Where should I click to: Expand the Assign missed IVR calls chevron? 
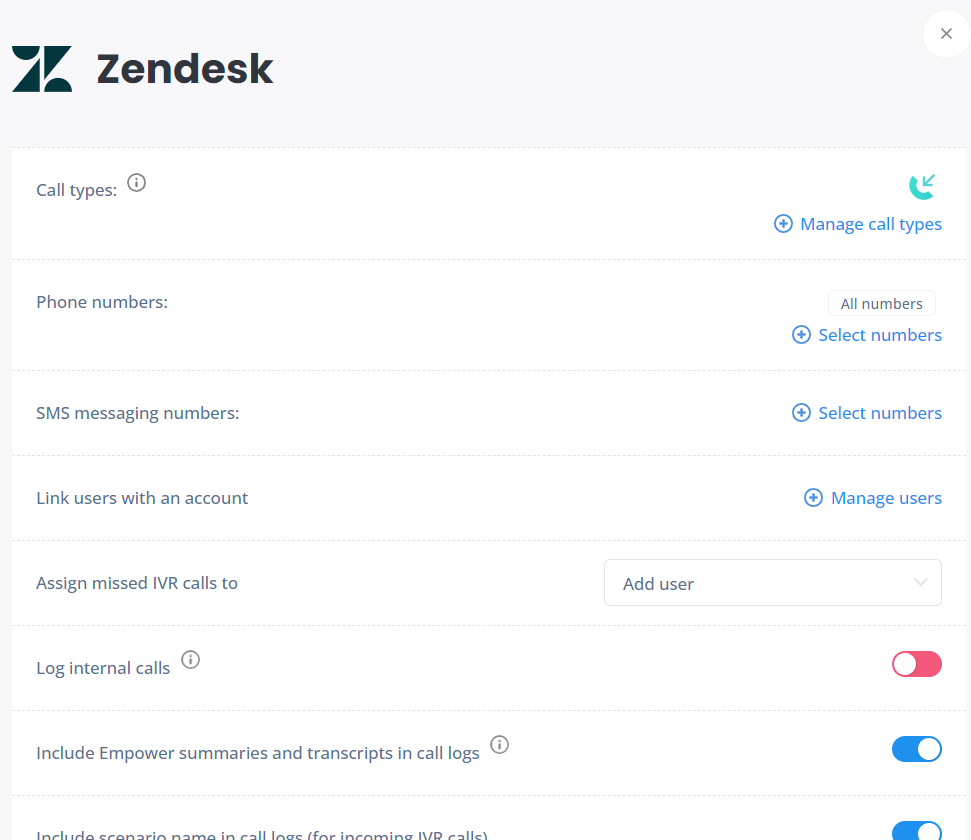click(921, 582)
